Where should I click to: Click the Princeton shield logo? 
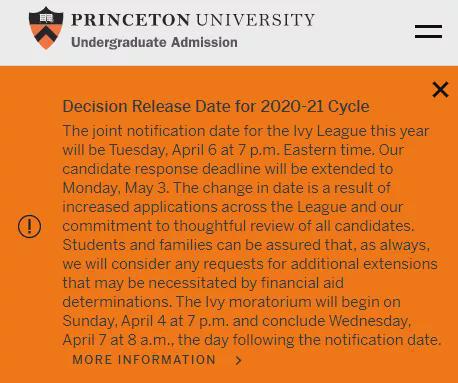46,28
